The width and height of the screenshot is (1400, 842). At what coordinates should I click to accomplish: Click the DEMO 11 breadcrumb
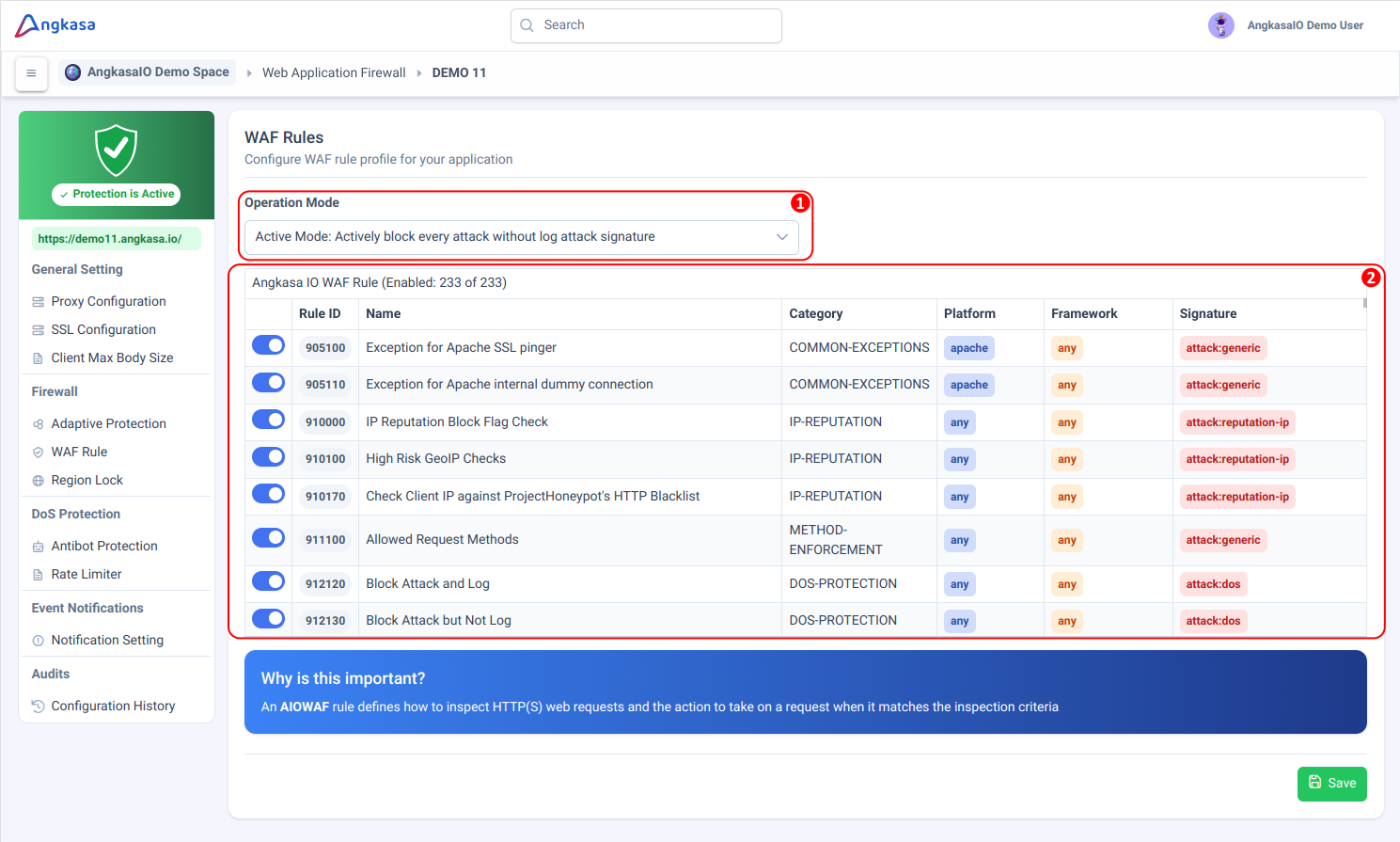pyautogui.click(x=459, y=72)
